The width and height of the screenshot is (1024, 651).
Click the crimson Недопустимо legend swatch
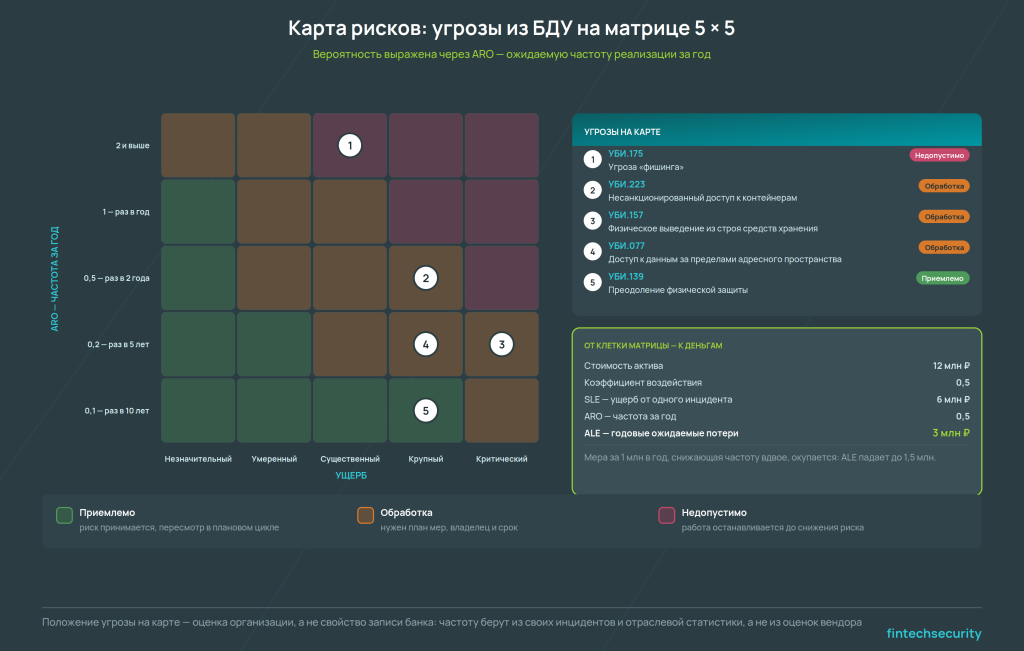tap(666, 515)
